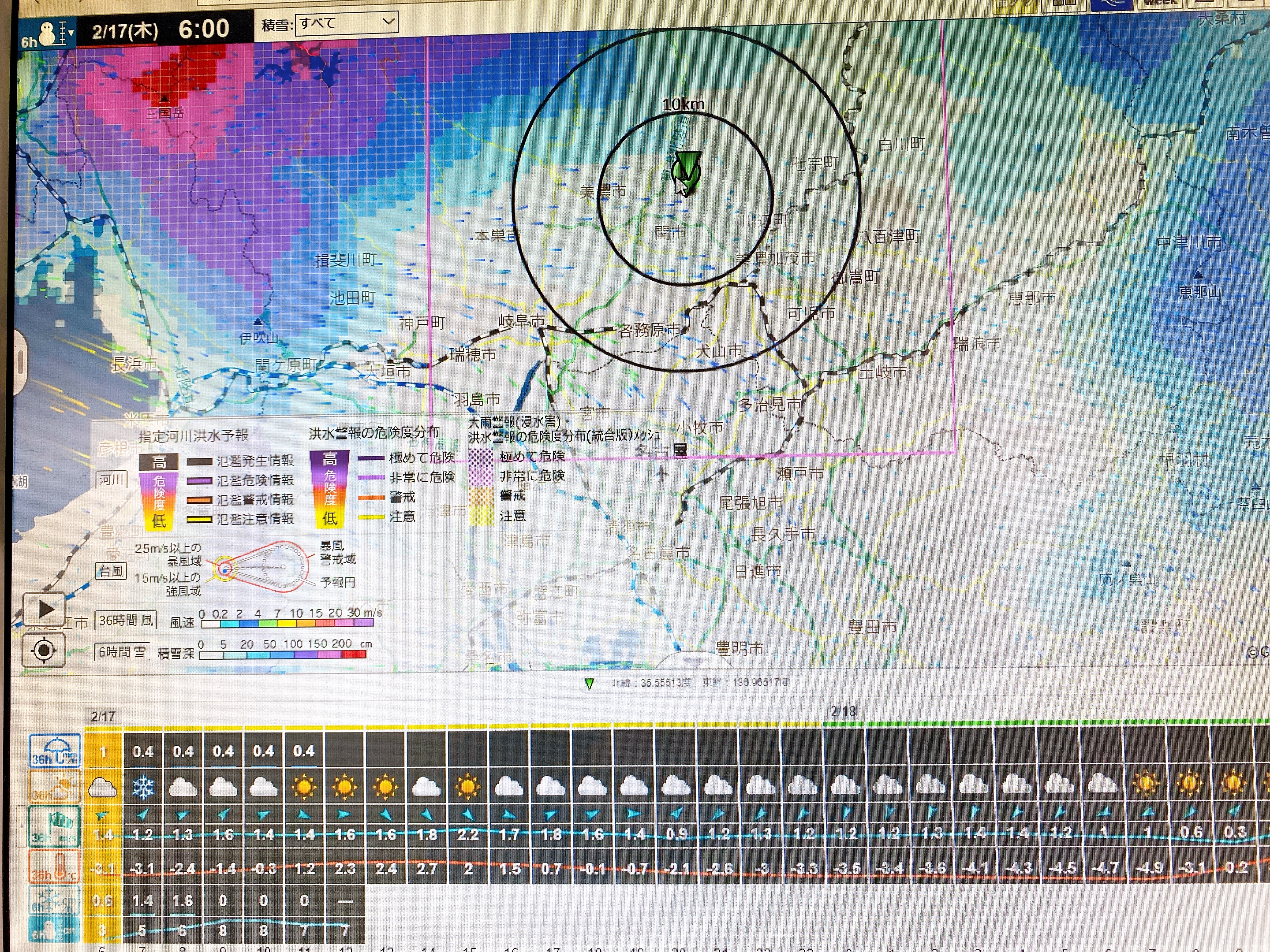This screenshot has height=952, width=1270.
Task: Open the 積雪 すべて dropdown
Action: [346, 23]
